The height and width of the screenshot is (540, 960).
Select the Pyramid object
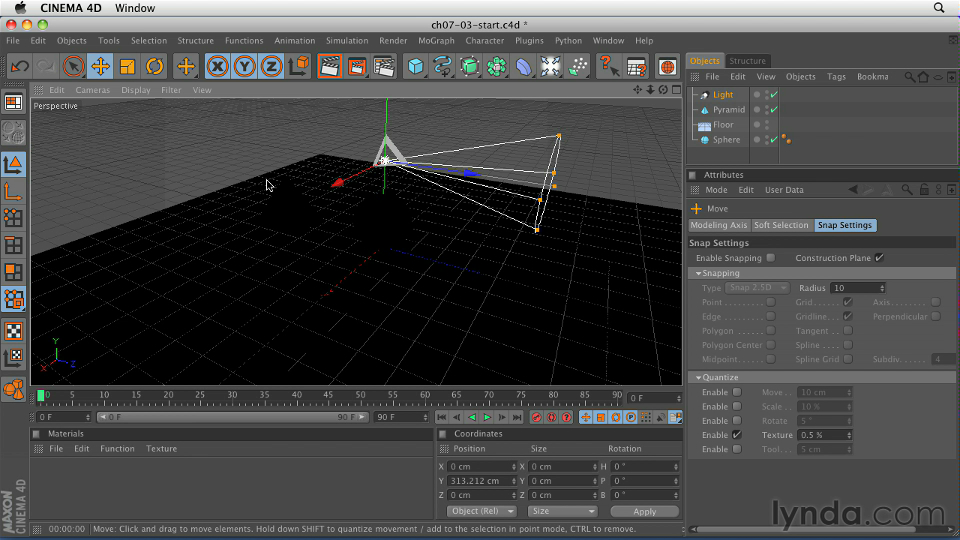[729, 110]
